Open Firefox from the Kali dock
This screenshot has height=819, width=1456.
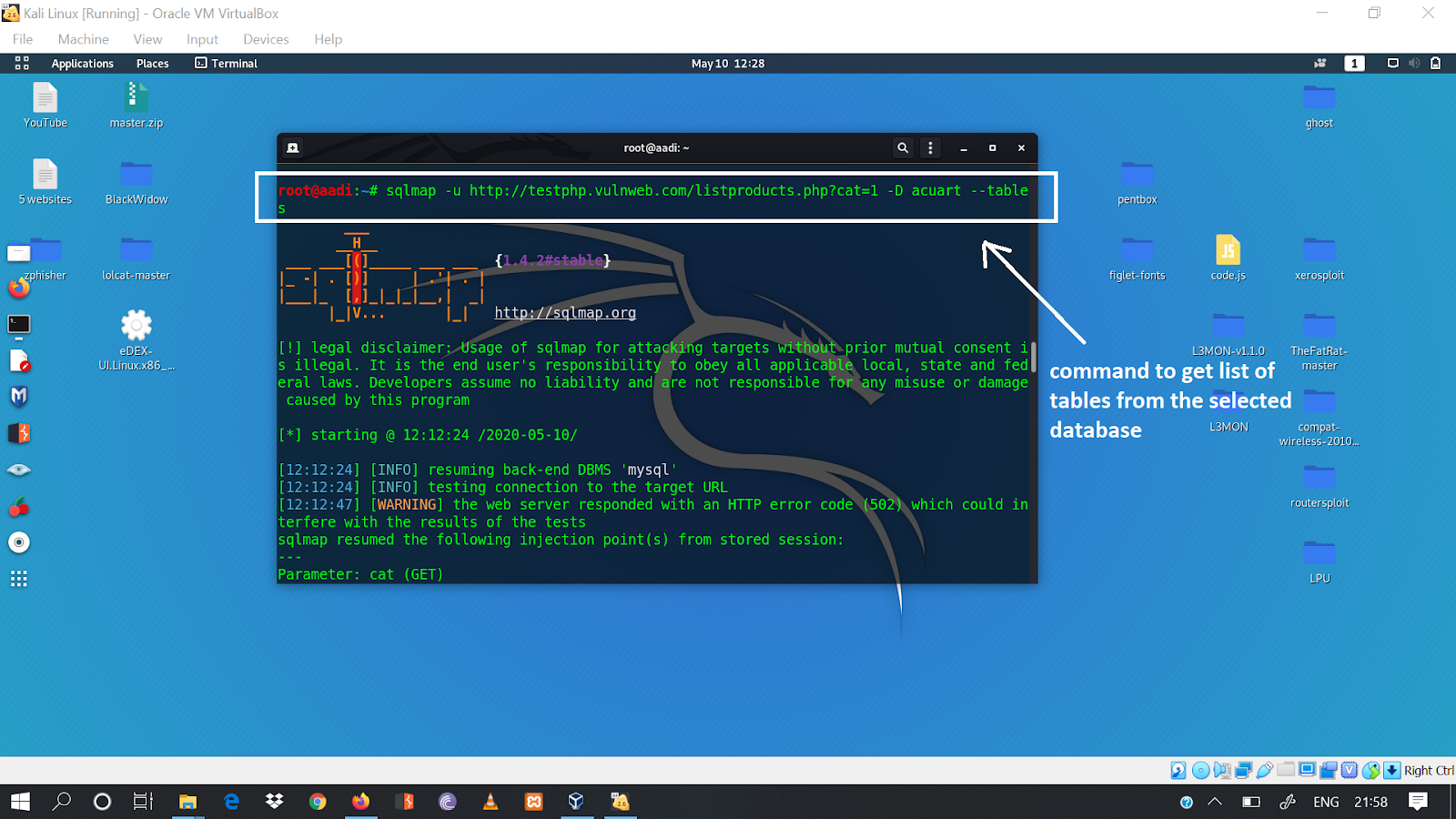(19, 288)
